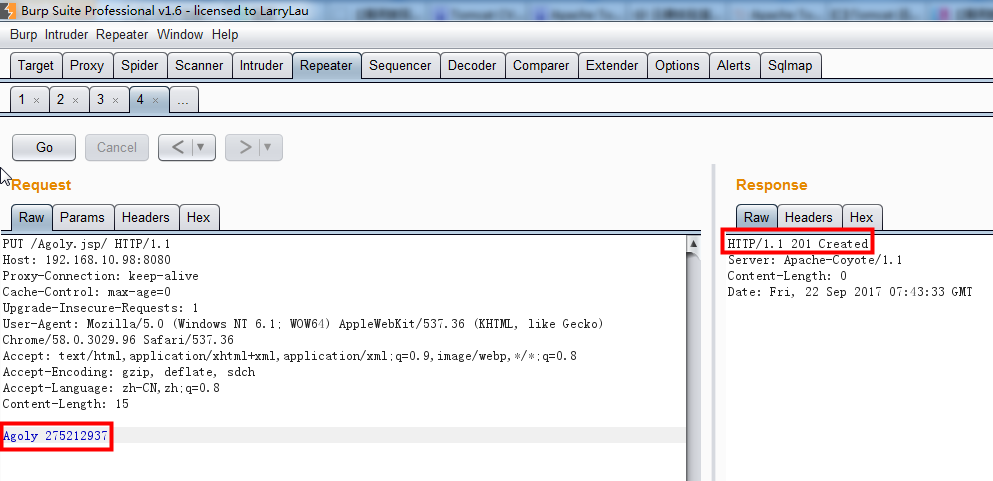This screenshot has height=481, width=993.
Task: Close Repeater tab 1 with its x
Action: click(x=37, y=101)
